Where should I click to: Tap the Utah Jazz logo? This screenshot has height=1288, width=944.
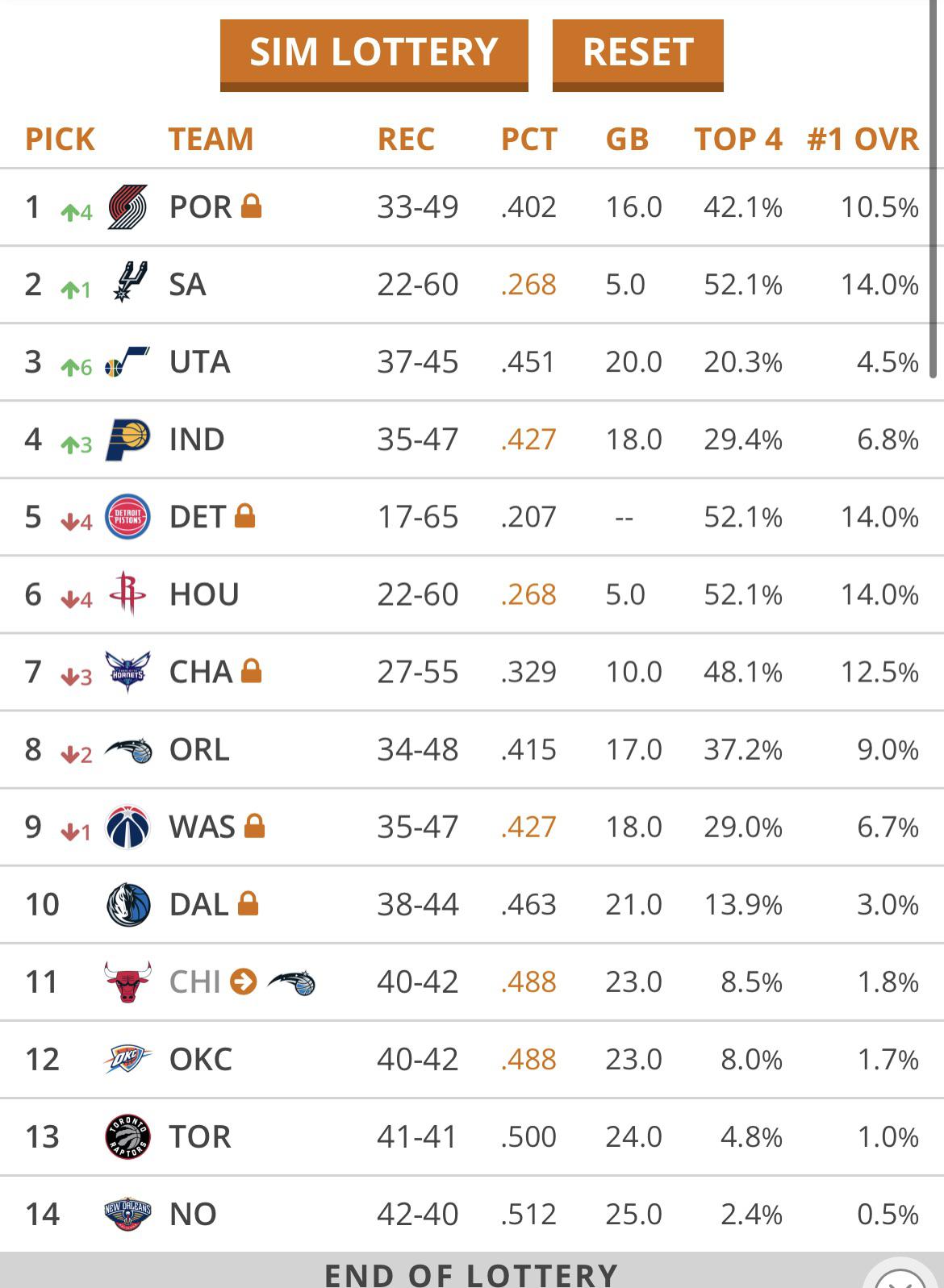(x=127, y=361)
